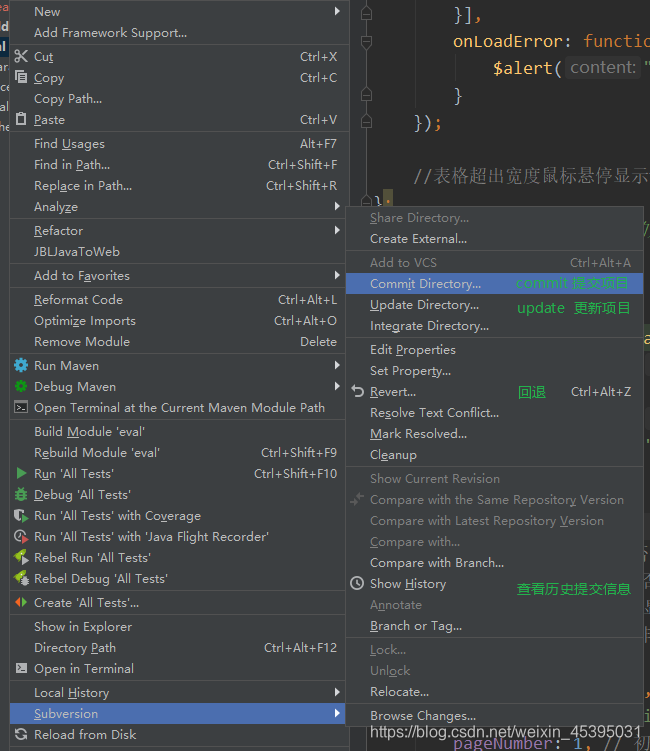Choose Mark Resolved... entry

(494, 433)
